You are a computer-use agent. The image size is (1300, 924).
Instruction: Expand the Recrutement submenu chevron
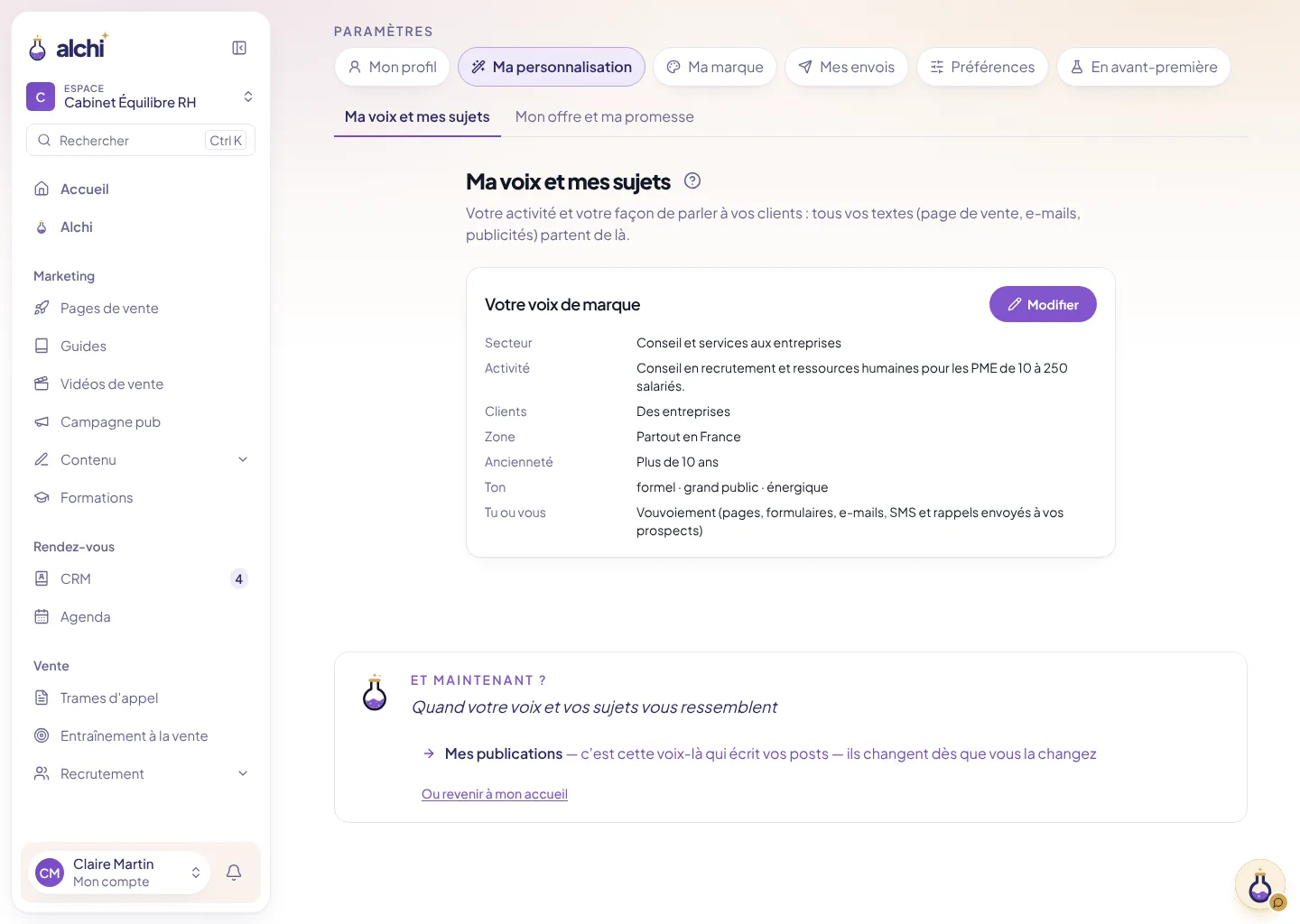pyautogui.click(x=243, y=773)
